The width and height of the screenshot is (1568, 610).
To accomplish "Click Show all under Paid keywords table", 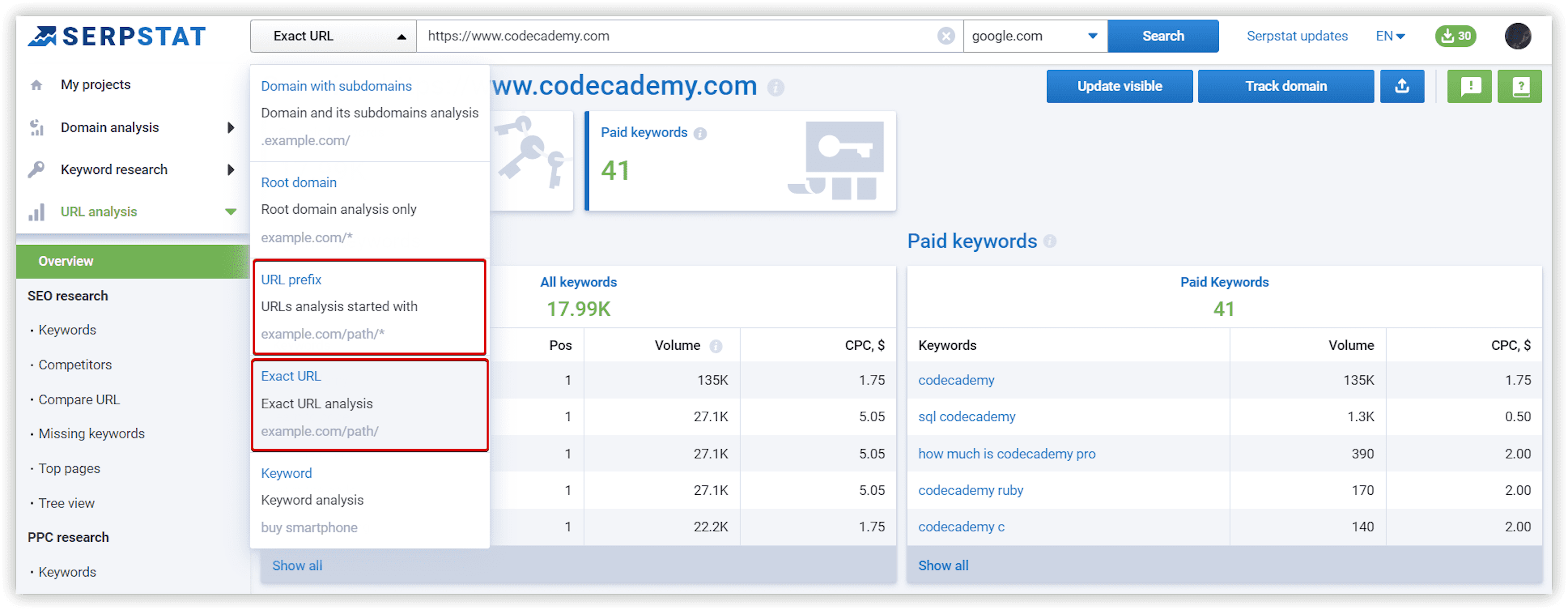I will [943, 566].
